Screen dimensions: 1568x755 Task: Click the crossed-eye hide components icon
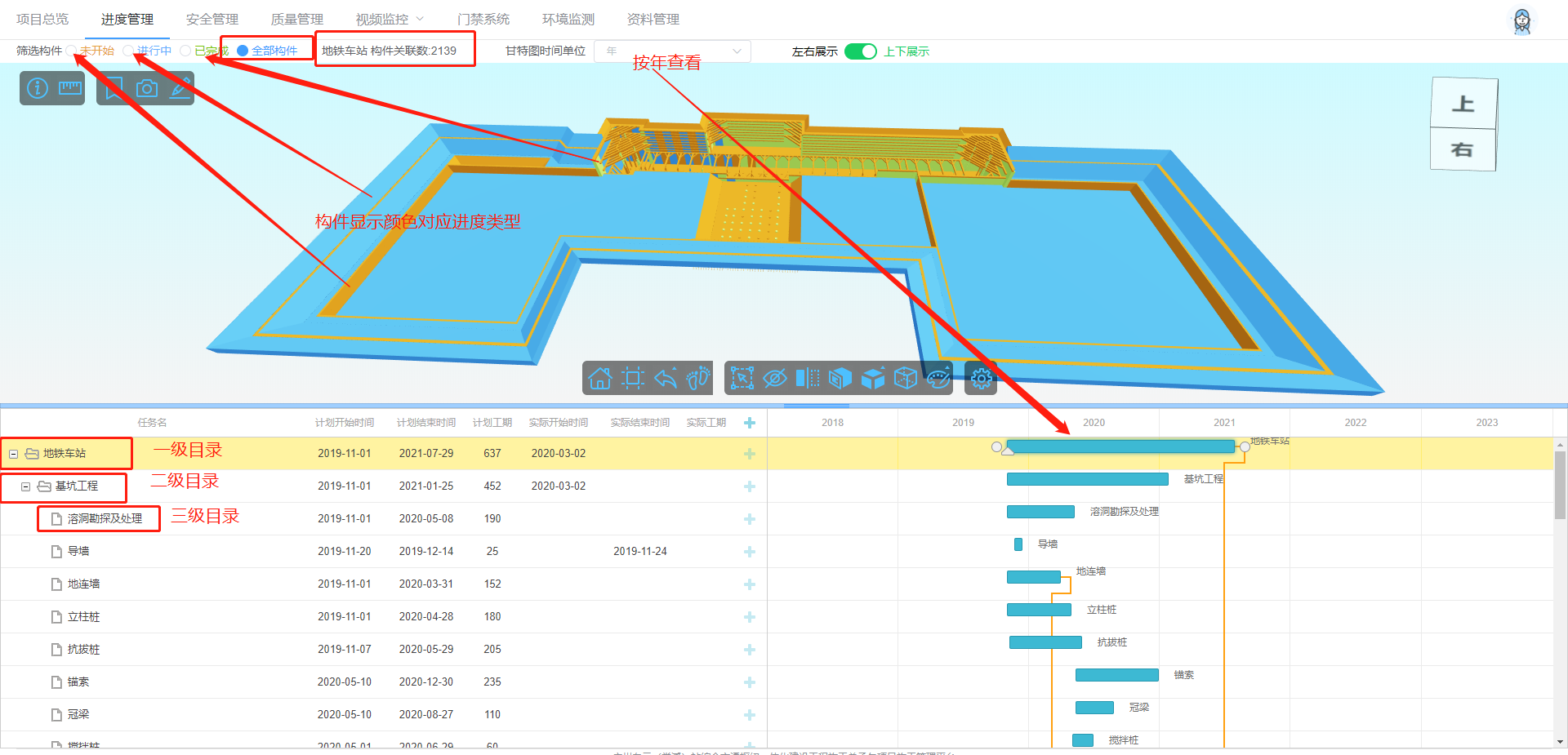click(775, 378)
